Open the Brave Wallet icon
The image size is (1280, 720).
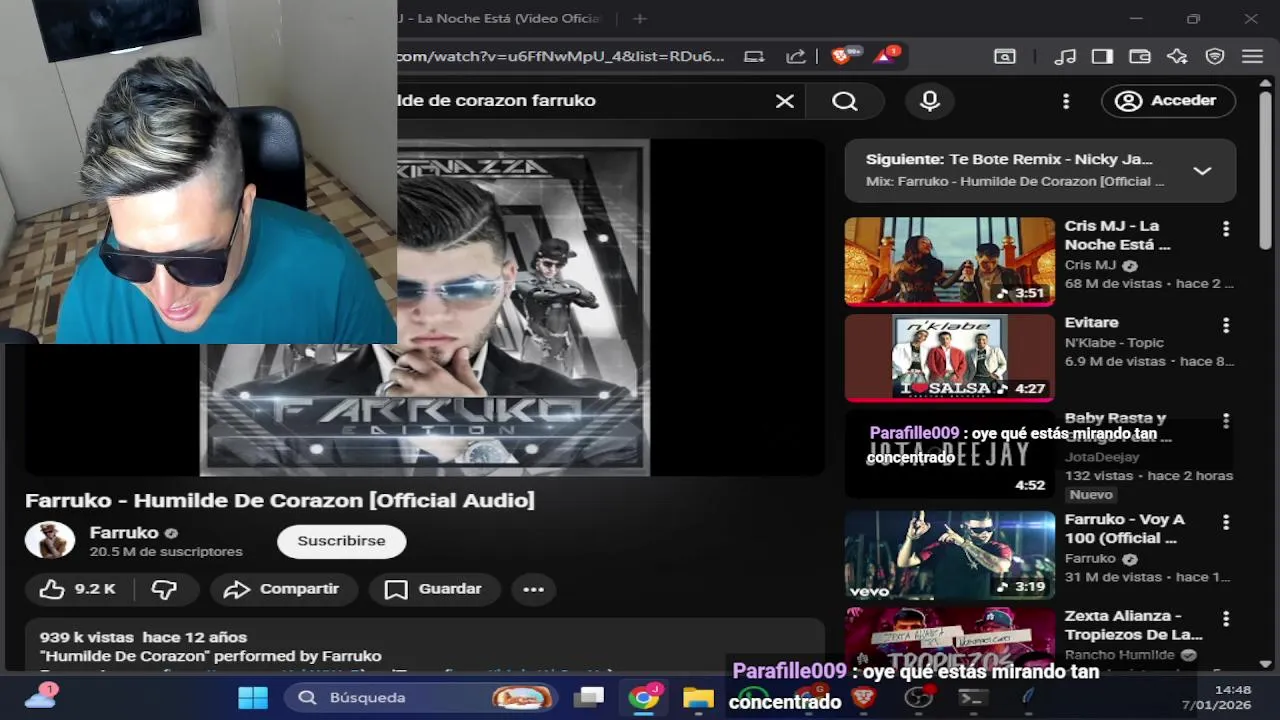1140,57
